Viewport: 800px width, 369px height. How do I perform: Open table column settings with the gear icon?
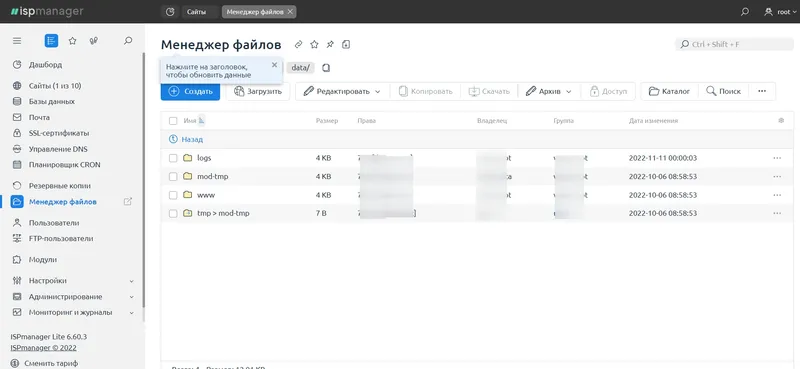pyautogui.click(x=781, y=121)
